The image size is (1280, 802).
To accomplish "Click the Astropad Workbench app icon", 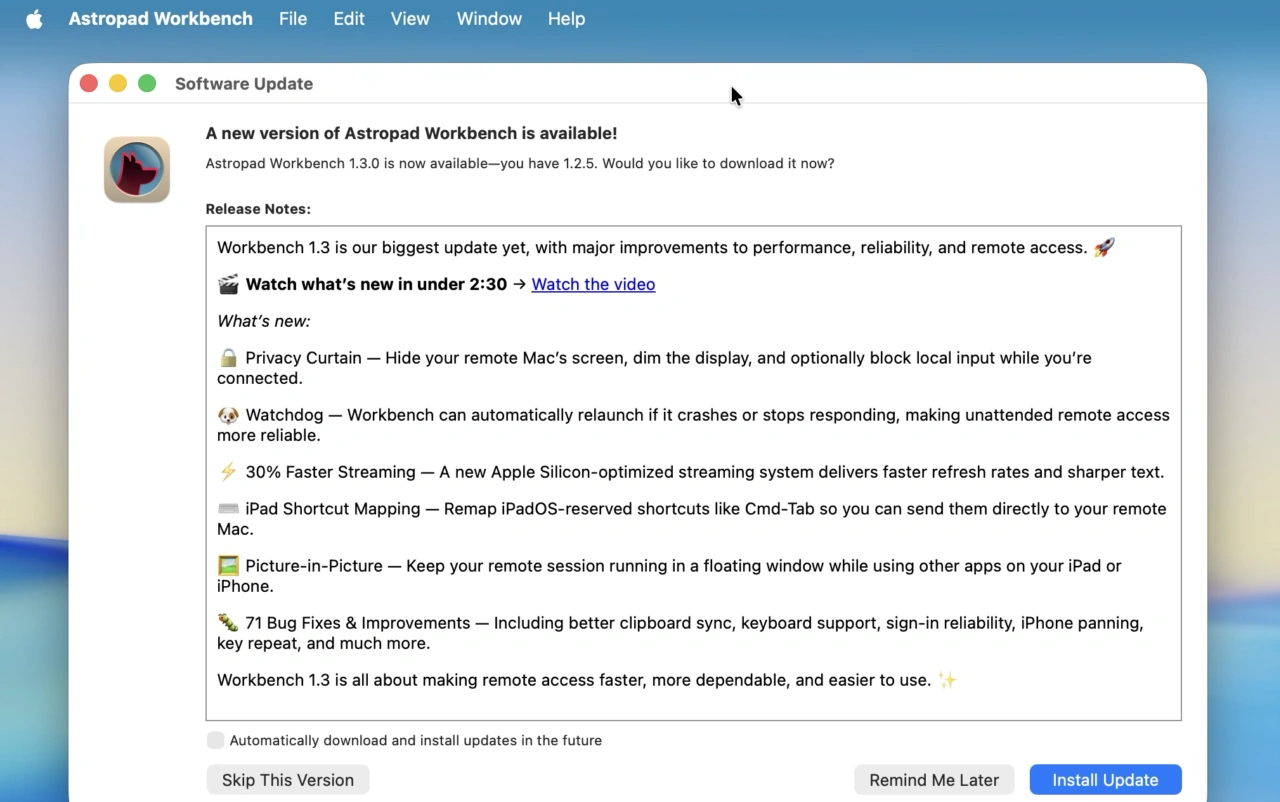I will pyautogui.click(x=137, y=170).
